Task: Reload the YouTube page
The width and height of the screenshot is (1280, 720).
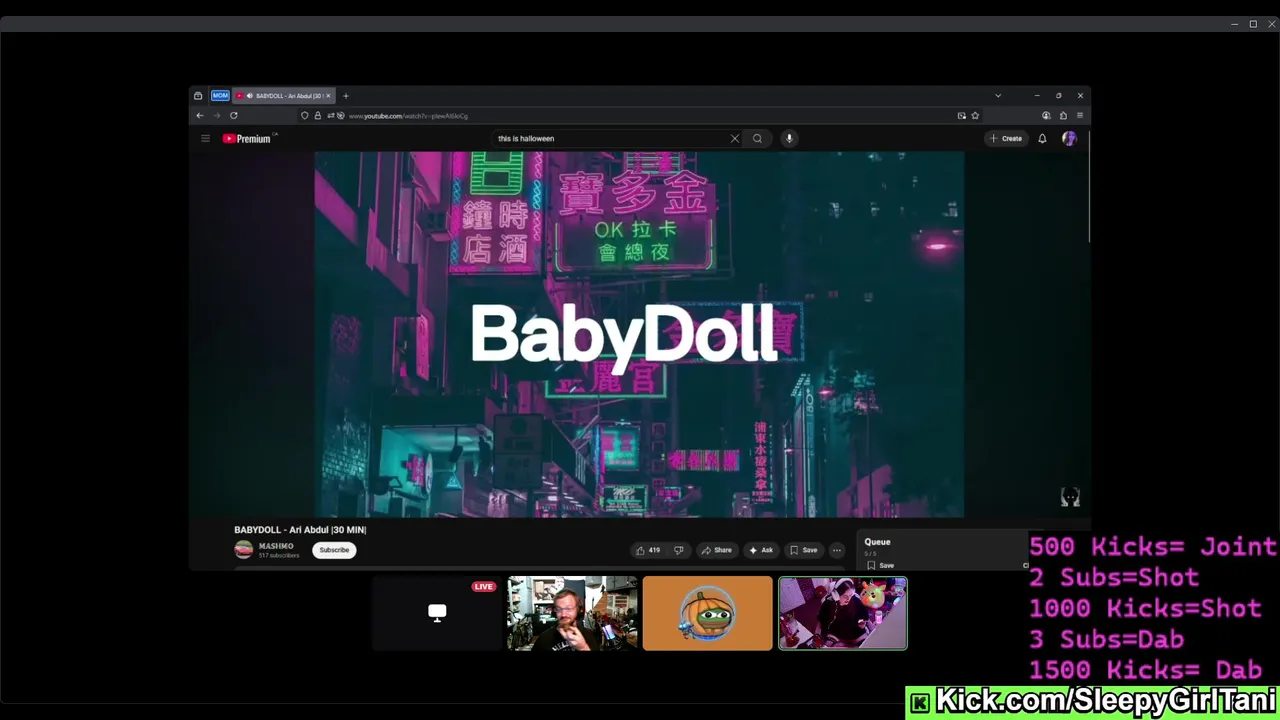Action: click(234, 116)
